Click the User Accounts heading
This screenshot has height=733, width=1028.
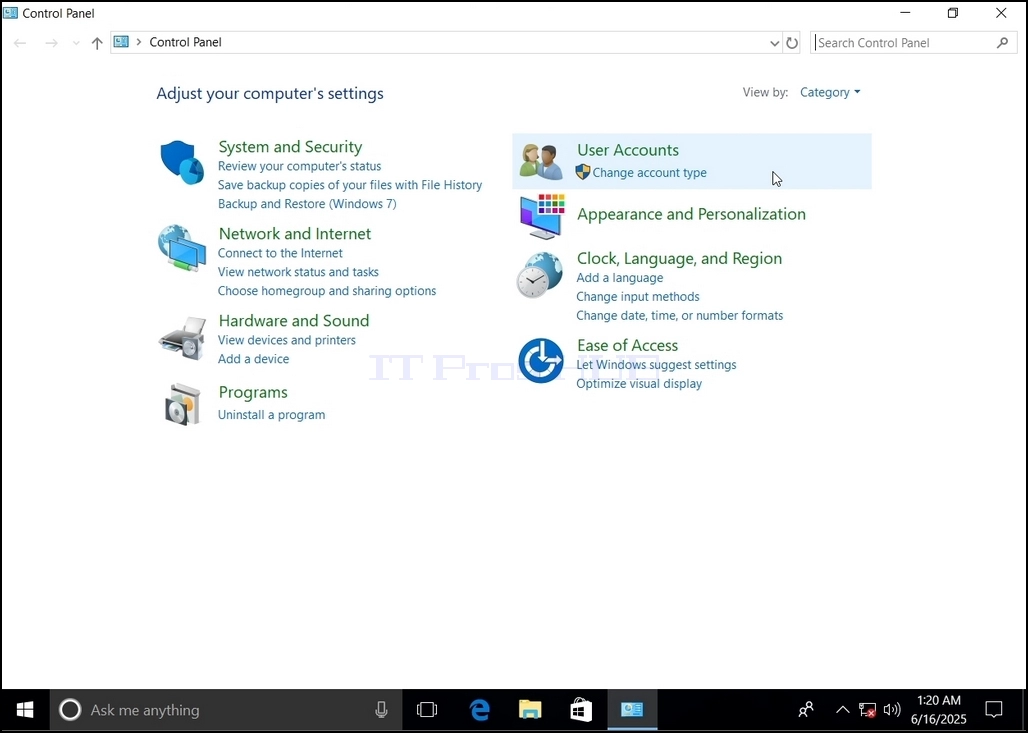tap(628, 150)
